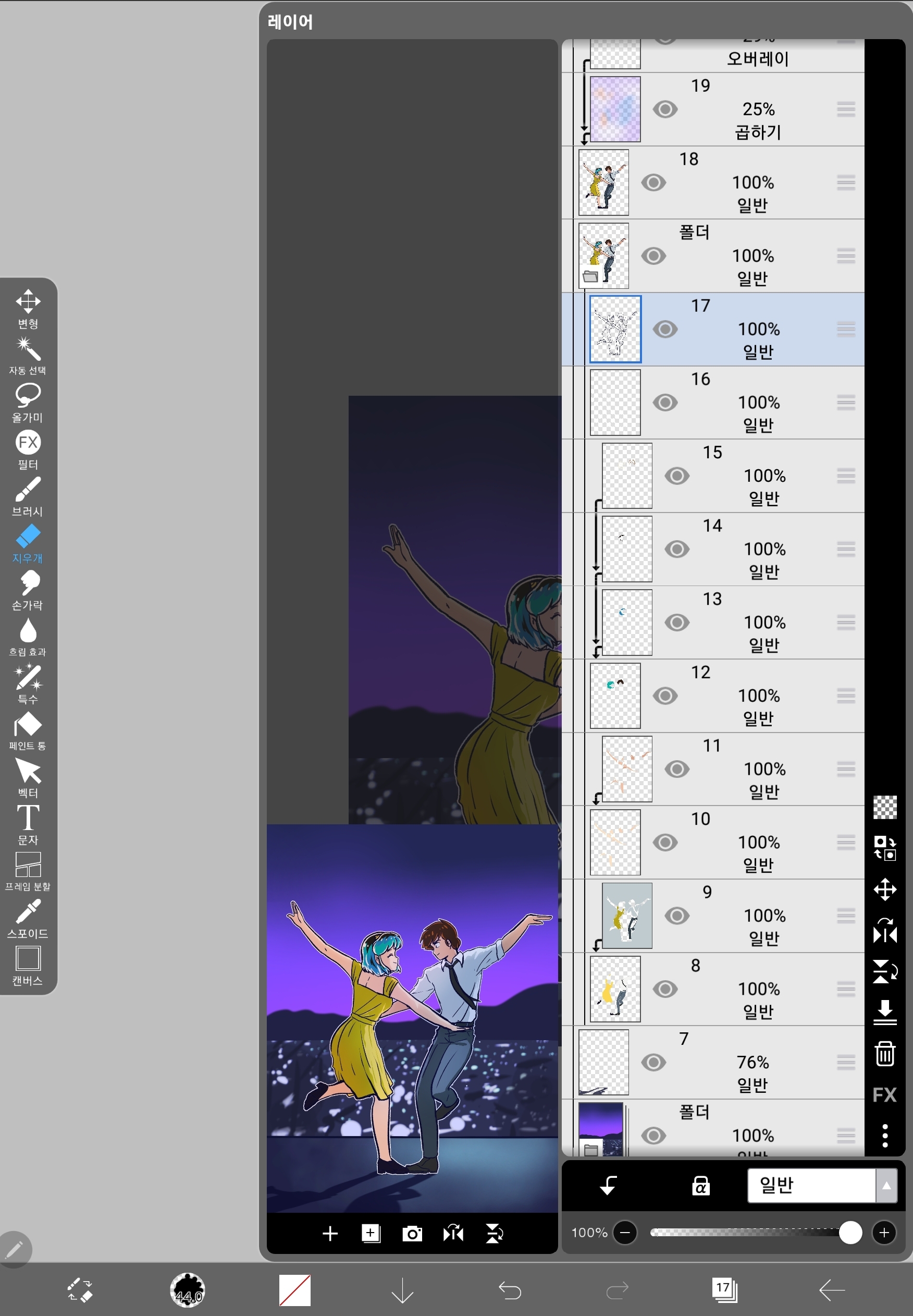Decrease opacity with the minus button

[625, 1233]
